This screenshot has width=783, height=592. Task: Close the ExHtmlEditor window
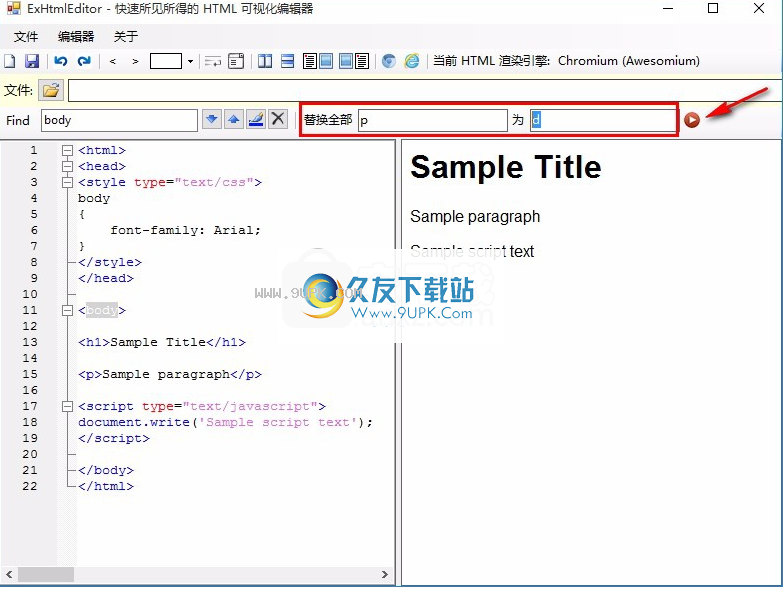pyautogui.click(x=759, y=8)
